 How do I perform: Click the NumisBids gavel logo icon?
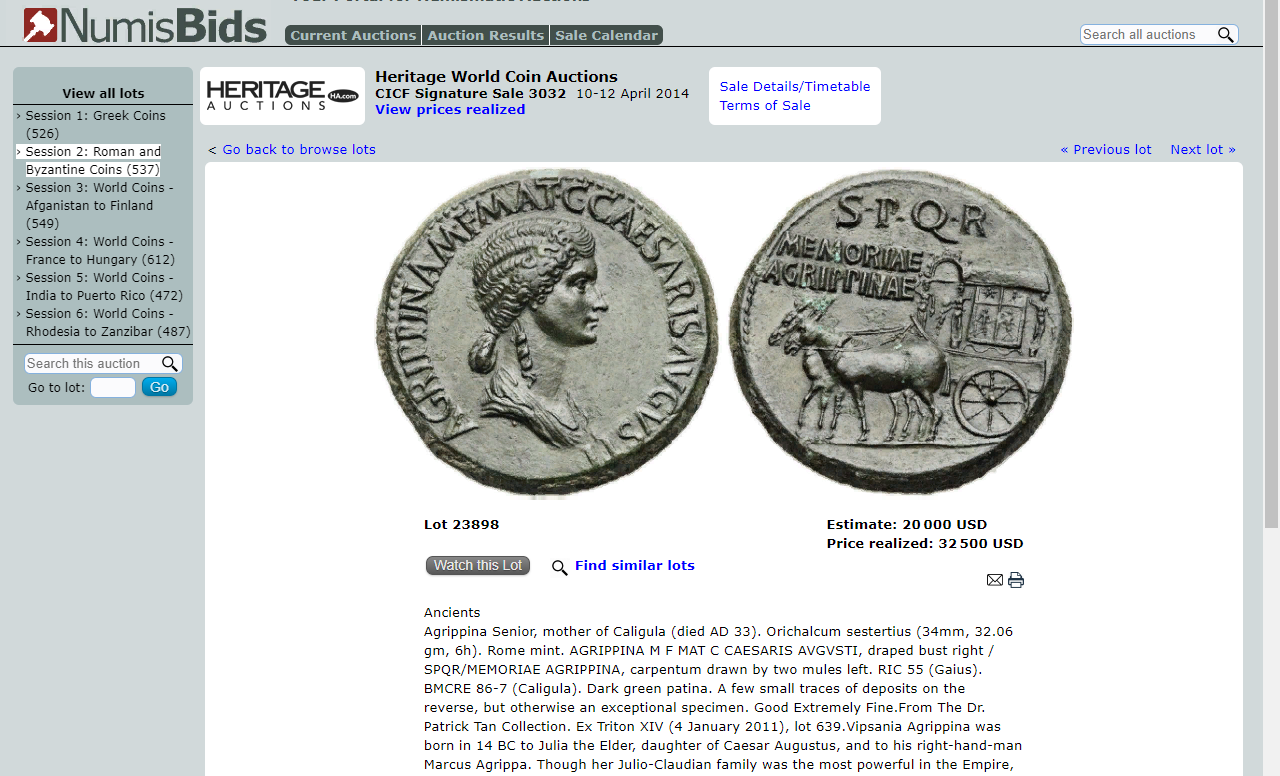[x=41, y=25]
